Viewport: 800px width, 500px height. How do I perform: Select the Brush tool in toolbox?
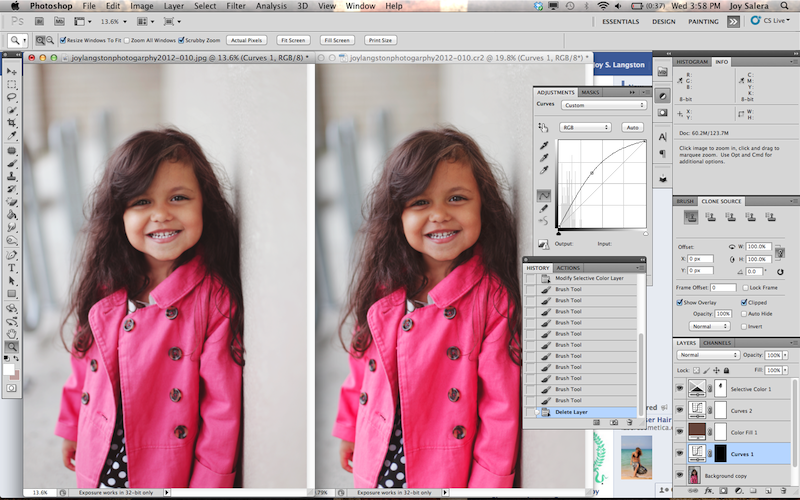coord(12,164)
